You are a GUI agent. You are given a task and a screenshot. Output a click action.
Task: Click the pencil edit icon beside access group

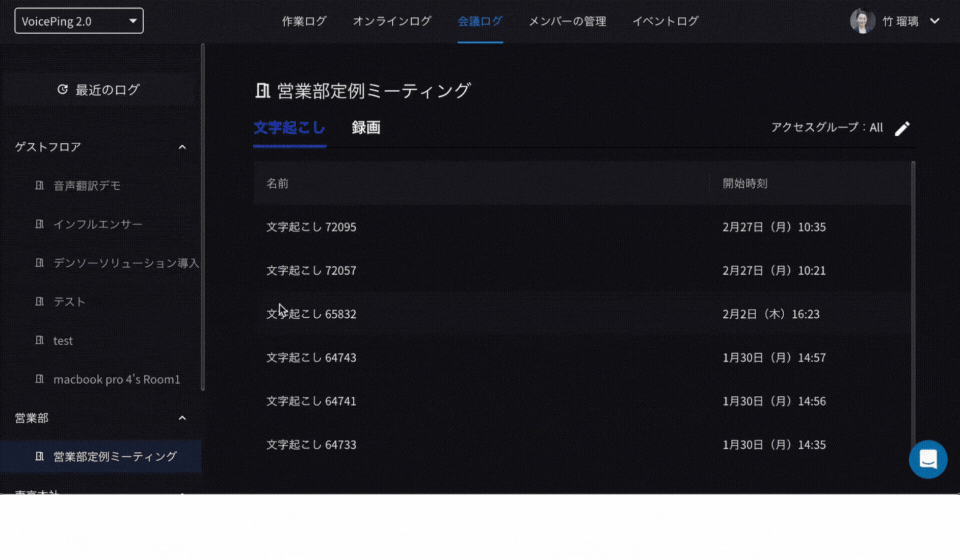click(x=902, y=128)
